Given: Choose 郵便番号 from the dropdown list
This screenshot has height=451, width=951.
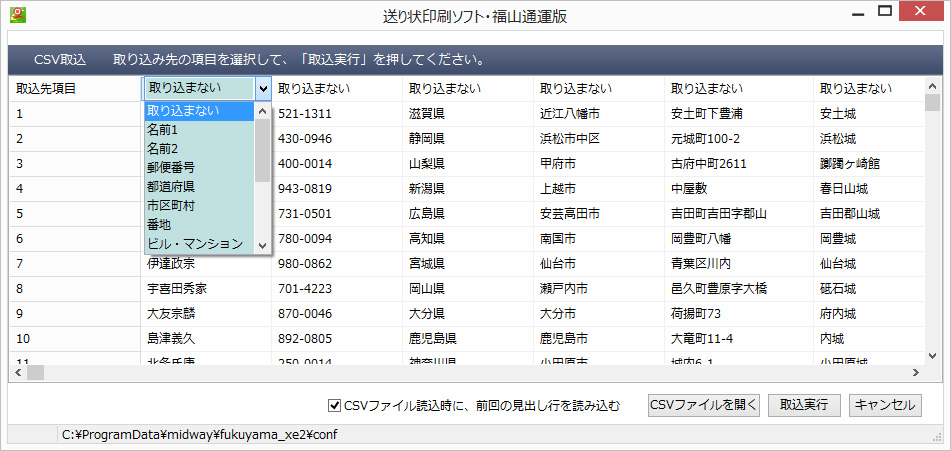Looking at the screenshot, I should point(199,168).
